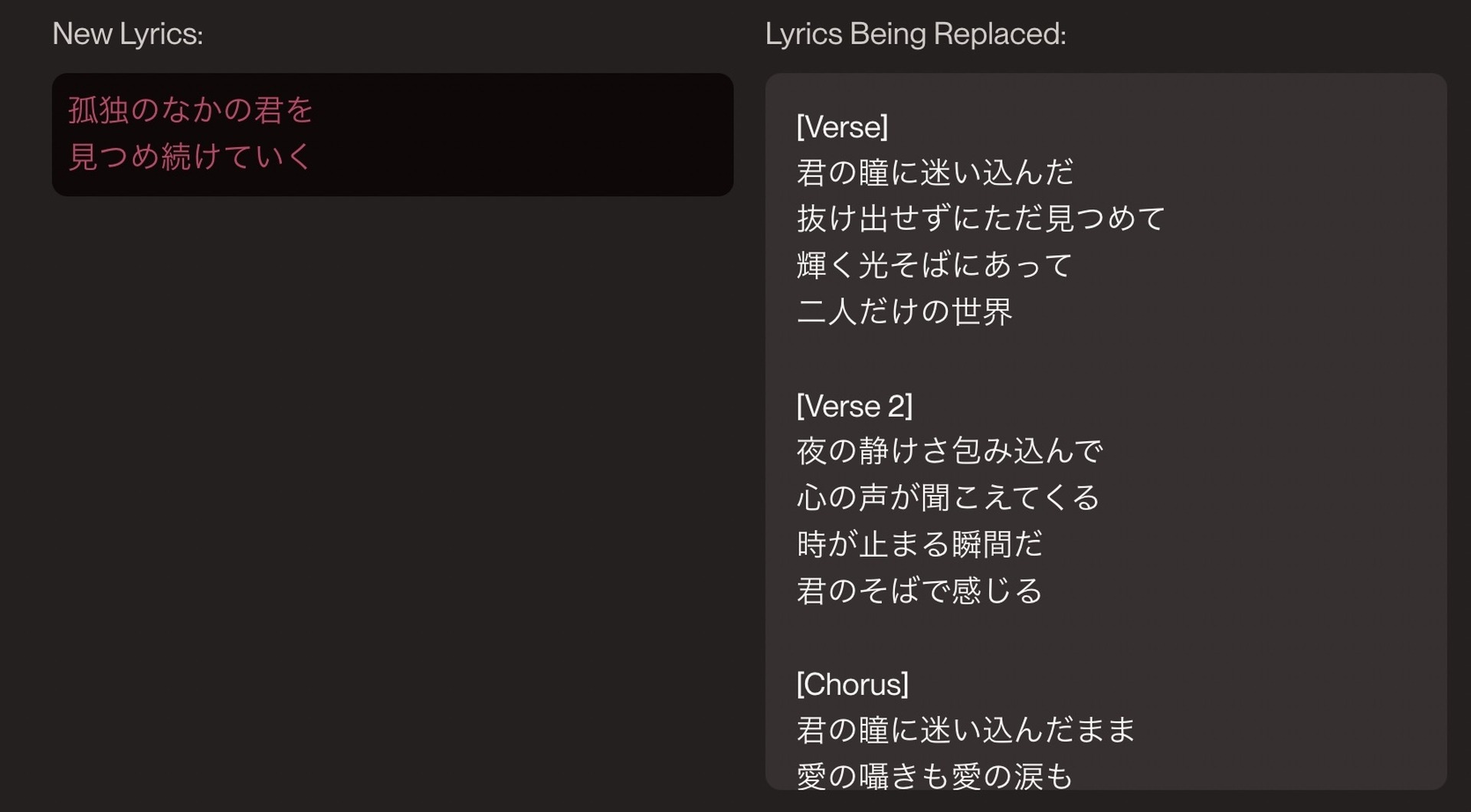Click the lyric line 愛の囁きも愛の涙も

(x=934, y=776)
